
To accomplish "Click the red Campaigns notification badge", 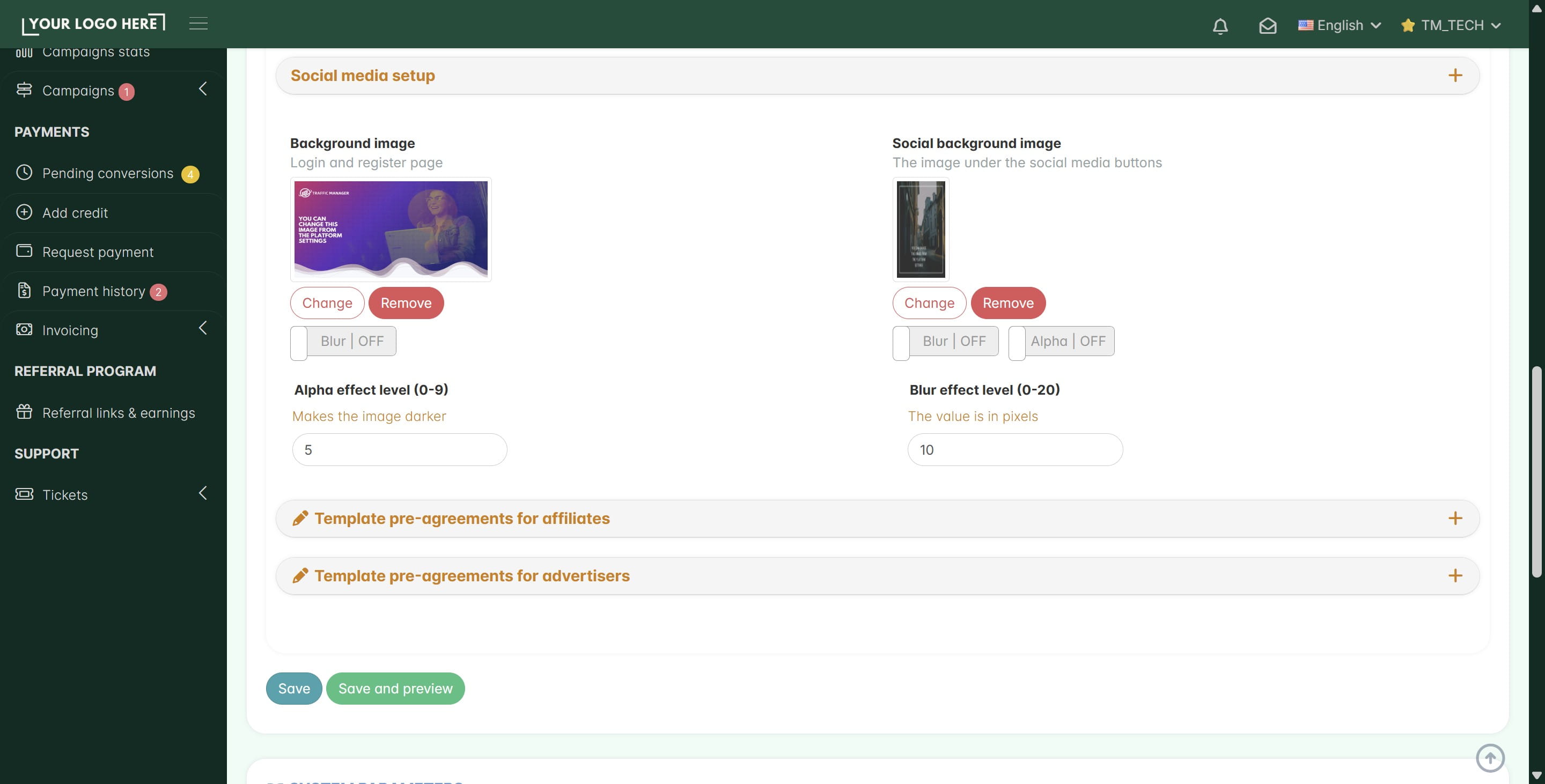I will (126, 92).
